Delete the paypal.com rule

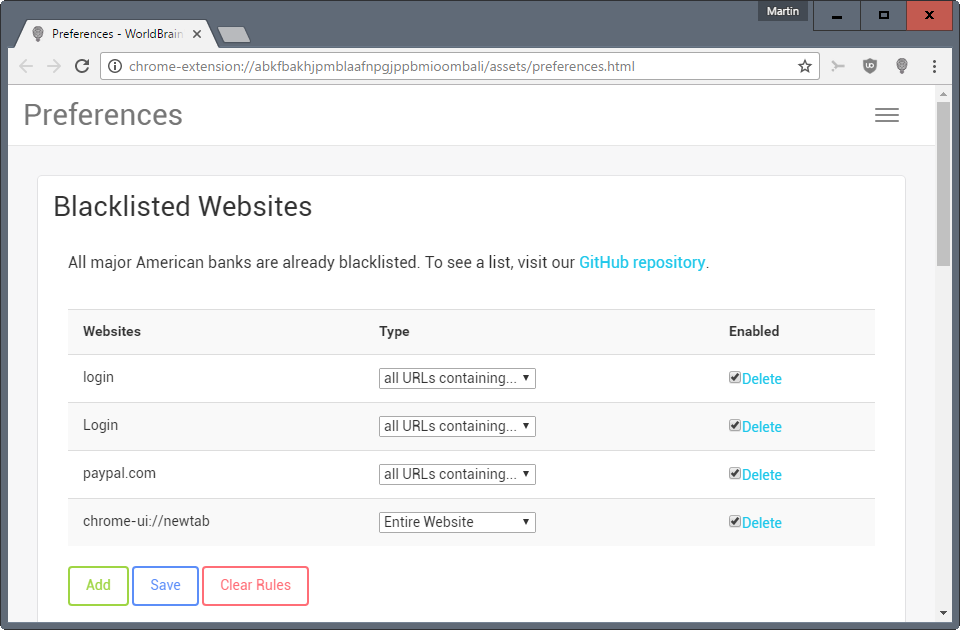pyautogui.click(x=762, y=475)
